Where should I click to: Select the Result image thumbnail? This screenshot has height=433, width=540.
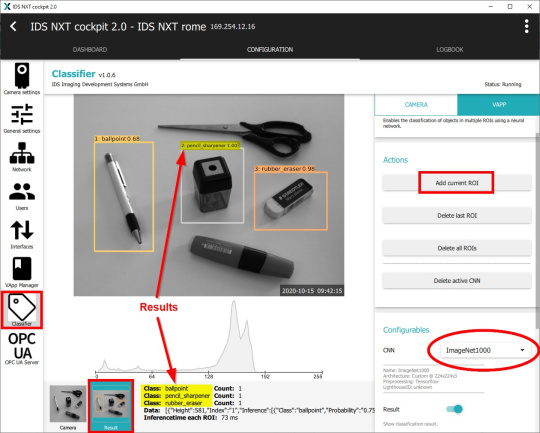pos(111,406)
